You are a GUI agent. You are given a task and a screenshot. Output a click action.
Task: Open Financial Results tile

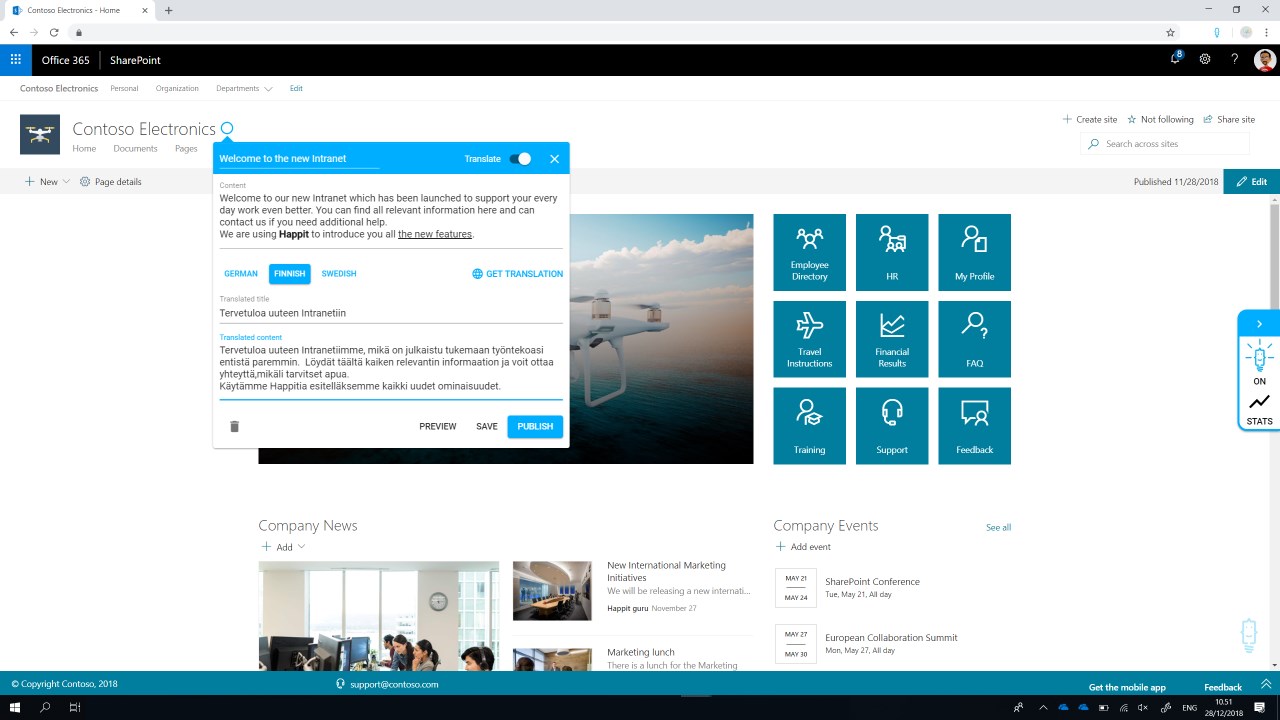click(892, 339)
